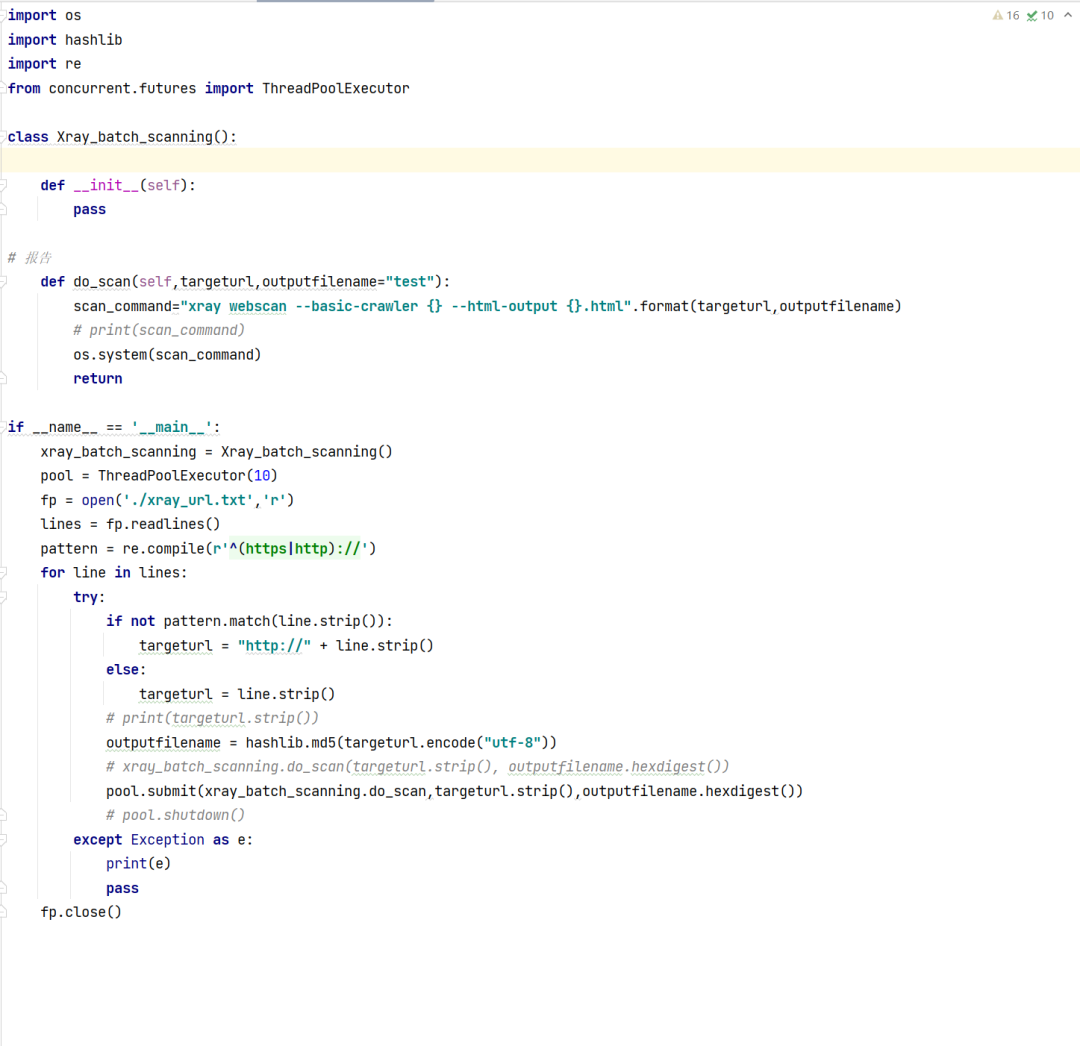The height and width of the screenshot is (1046, 1080).
Task: Collapse the imports fold marker at import os
Action: [x=3, y=15]
